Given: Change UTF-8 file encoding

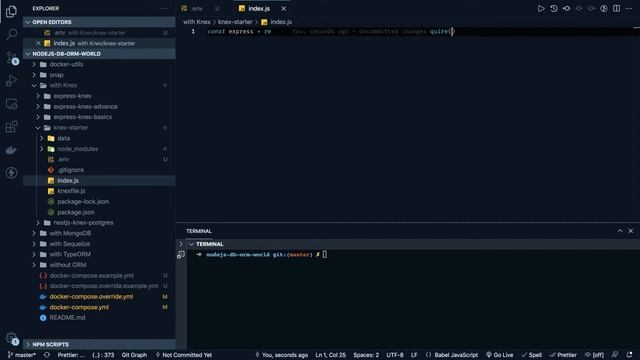Looking at the screenshot, I should [395, 355].
